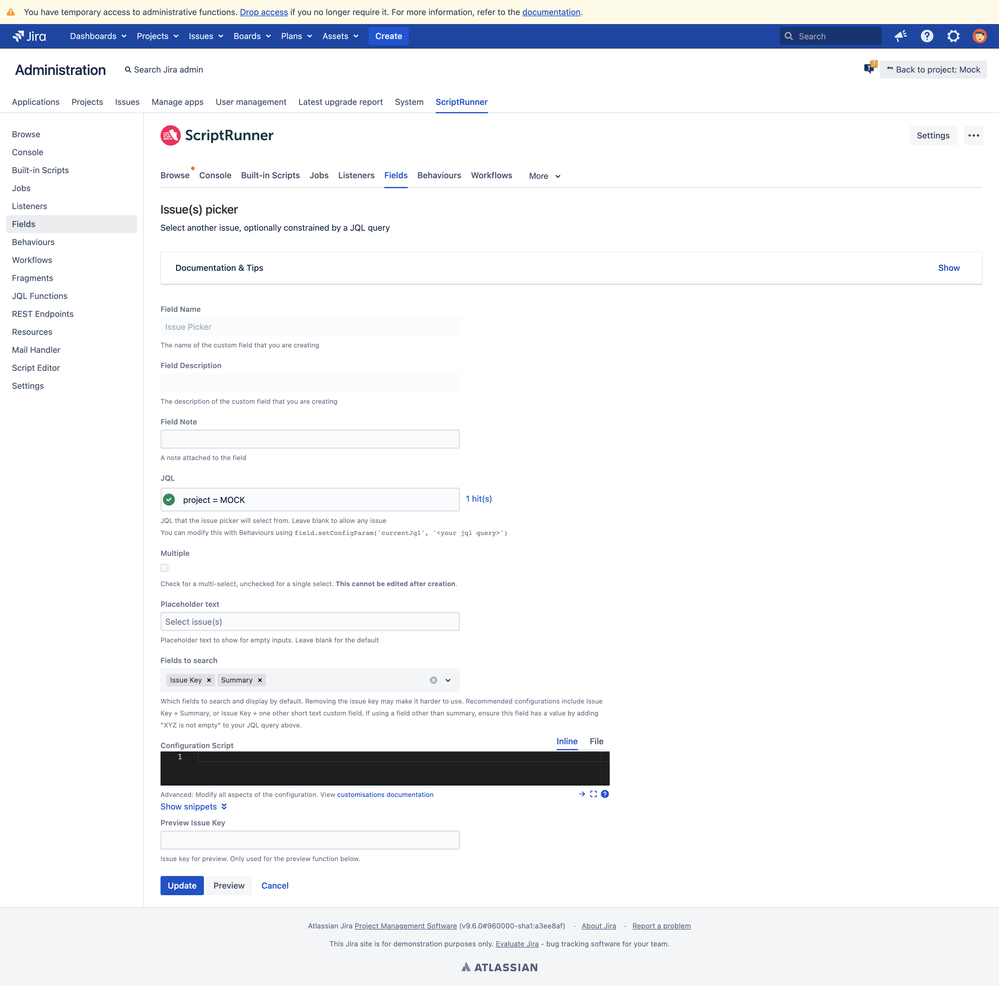Open JQL Functions in sidebar
The height and width of the screenshot is (986, 999).
point(40,296)
